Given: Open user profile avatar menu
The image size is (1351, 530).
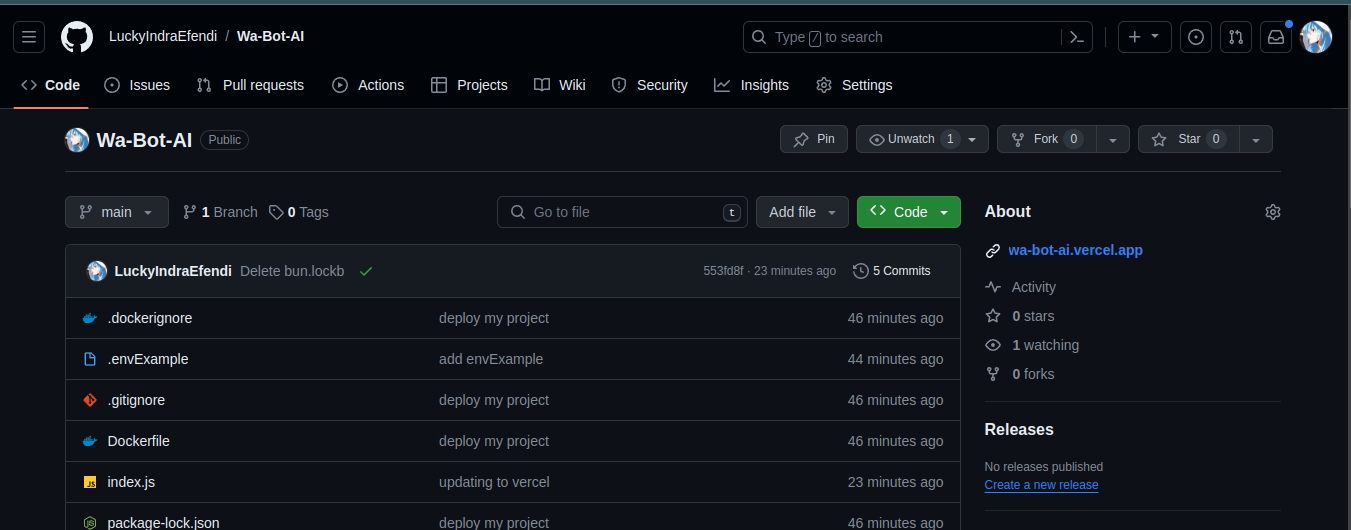Looking at the screenshot, I should [1316, 37].
